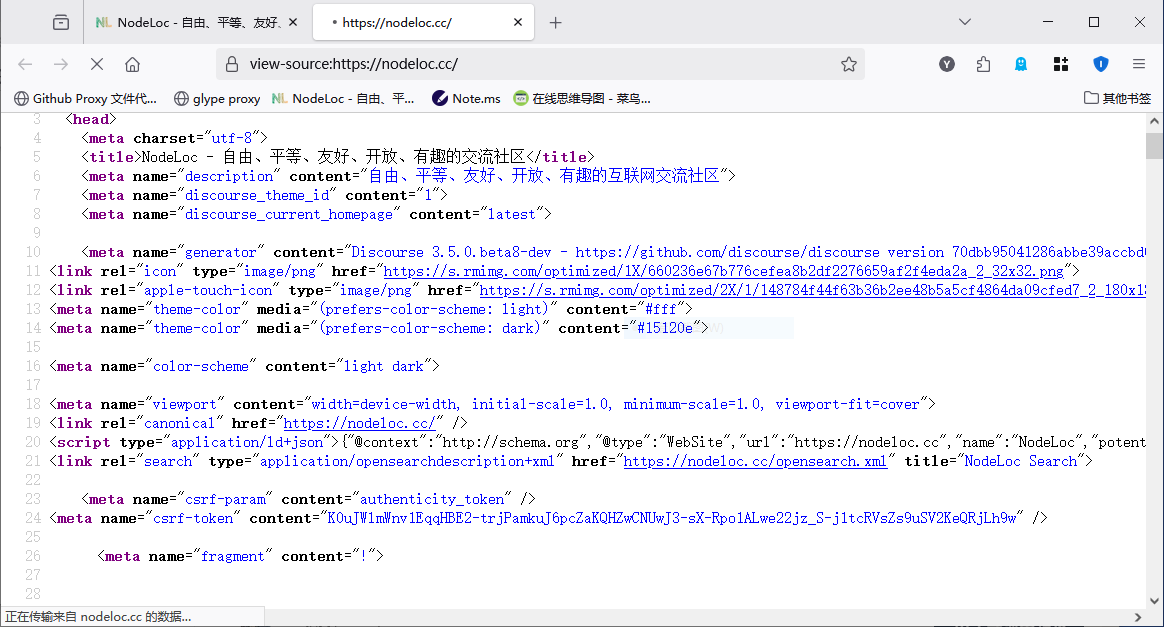Viewport: 1164px width, 627px height.
Task: Click the #15120e theme color value
Action: 665,329
